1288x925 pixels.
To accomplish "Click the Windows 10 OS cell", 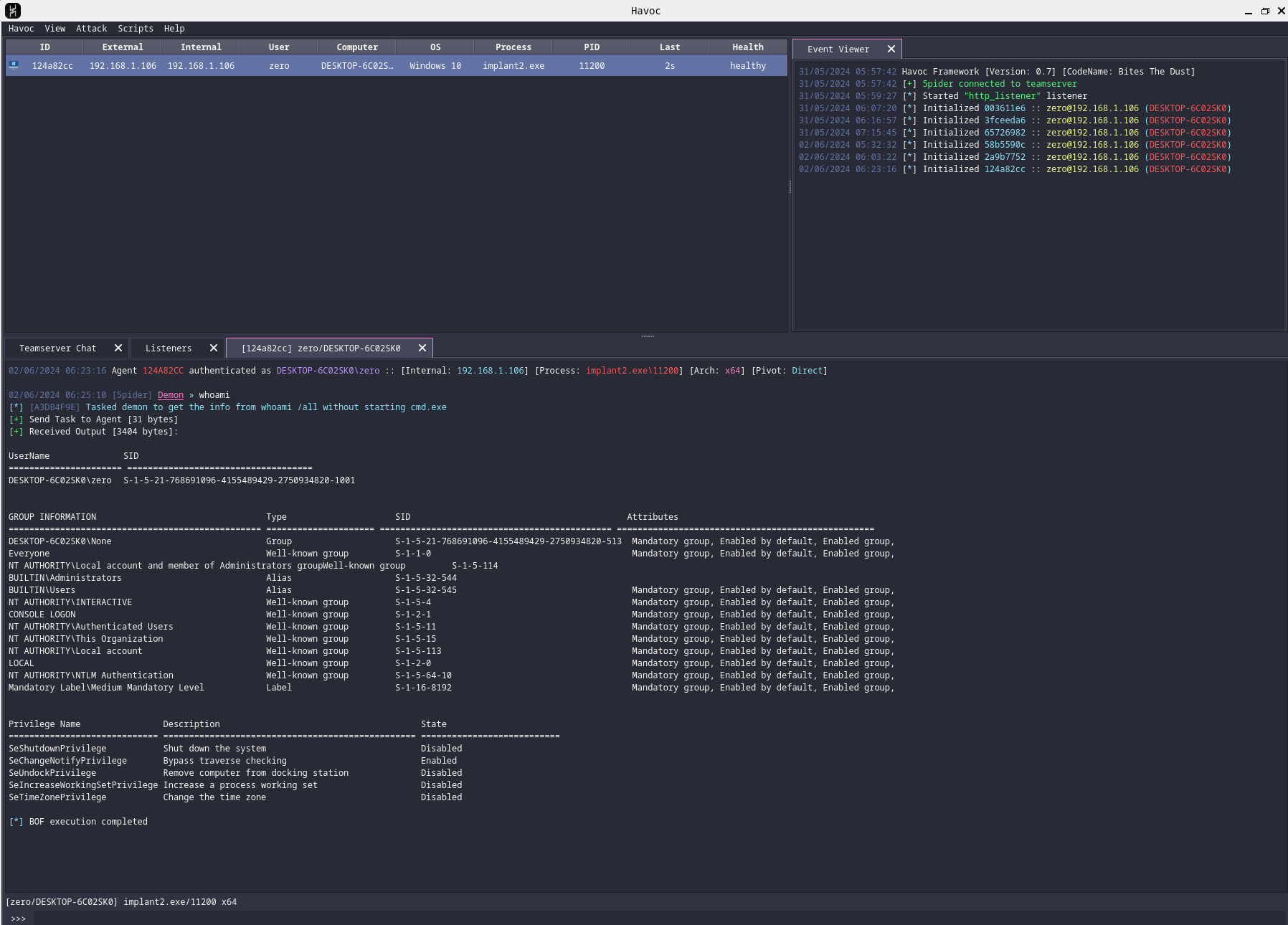I will (x=435, y=65).
